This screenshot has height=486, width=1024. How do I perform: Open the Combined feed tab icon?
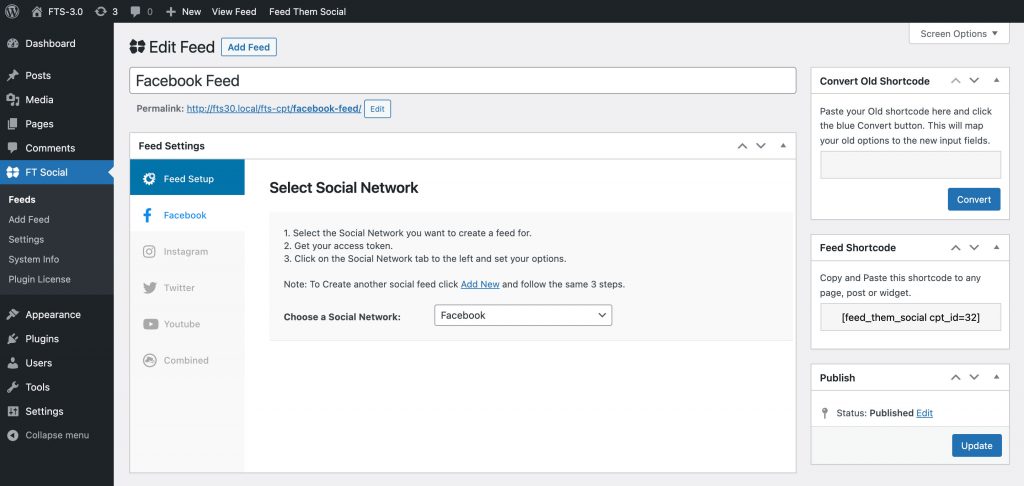pos(150,360)
